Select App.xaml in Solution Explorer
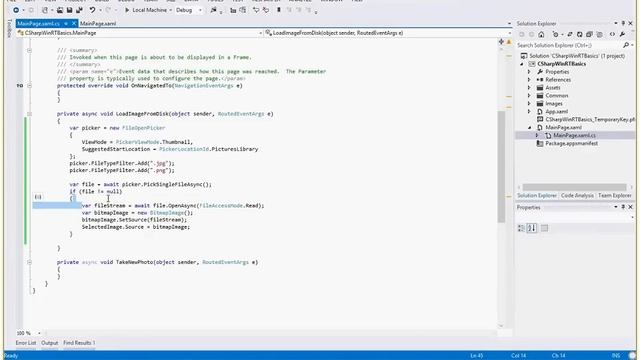Image resolution: width=640 pixels, height=360 pixels. click(556, 111)
